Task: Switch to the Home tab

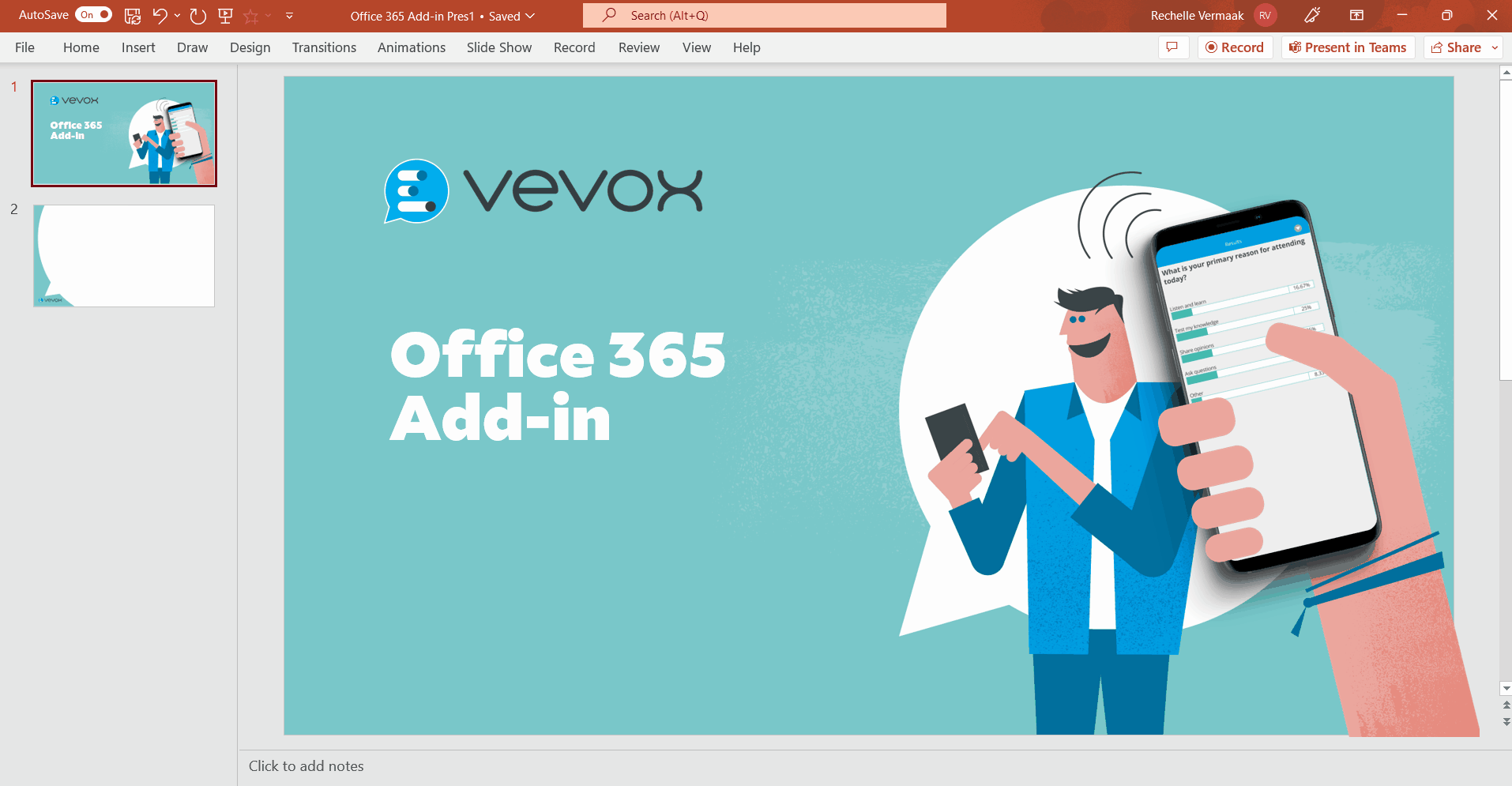Action: [81, 47]
